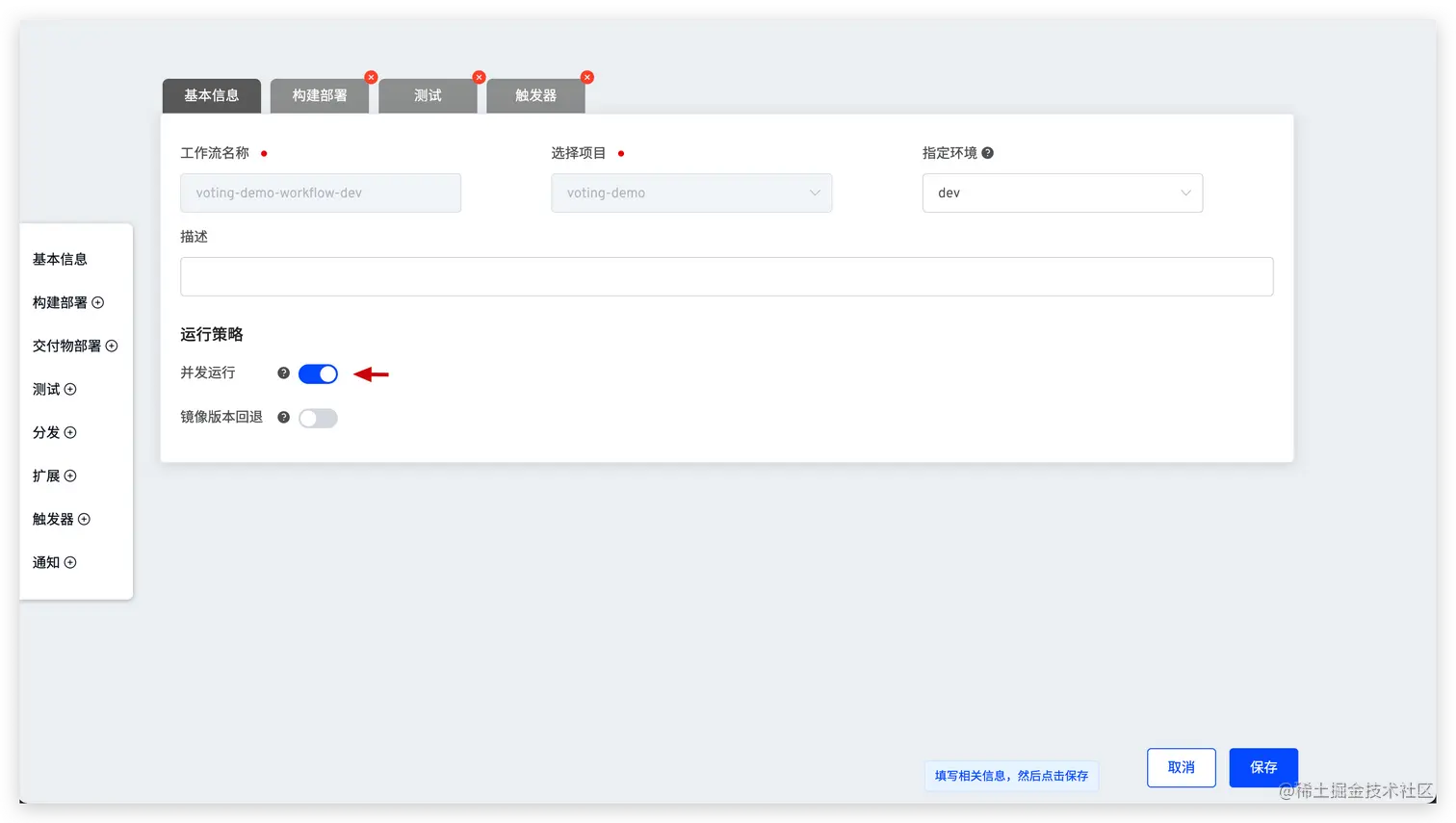Viewport: 1456px width, 823px height.
Task: Click help icon beside 并发运行
Action: [x=283, y=373]
